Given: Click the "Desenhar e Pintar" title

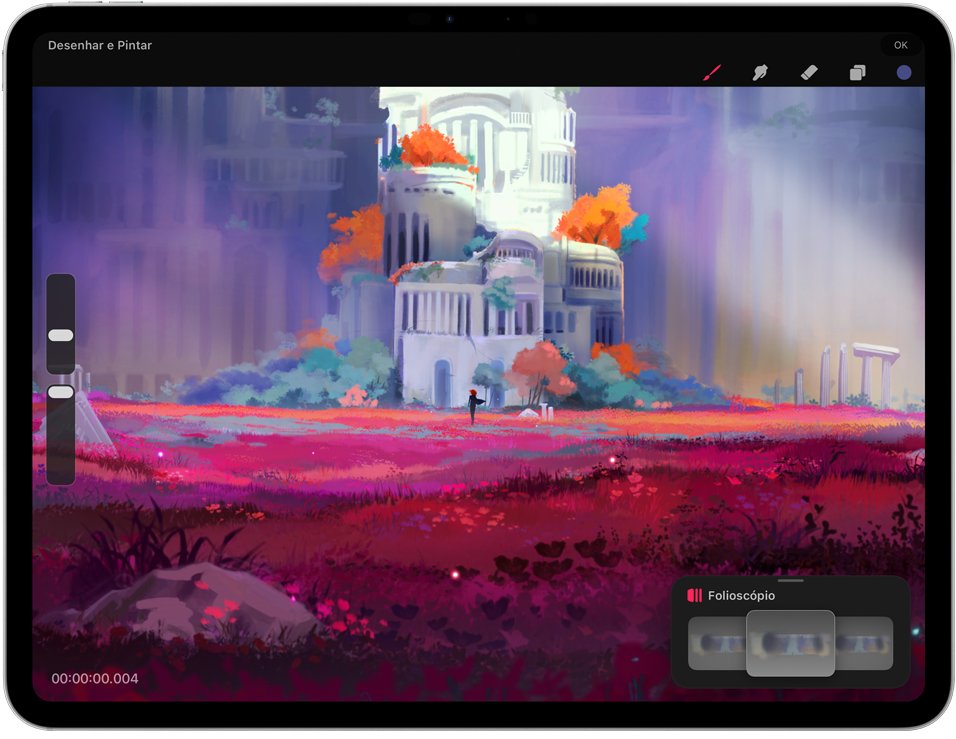Looking at the screenshot, I should [x=100, y=45].
